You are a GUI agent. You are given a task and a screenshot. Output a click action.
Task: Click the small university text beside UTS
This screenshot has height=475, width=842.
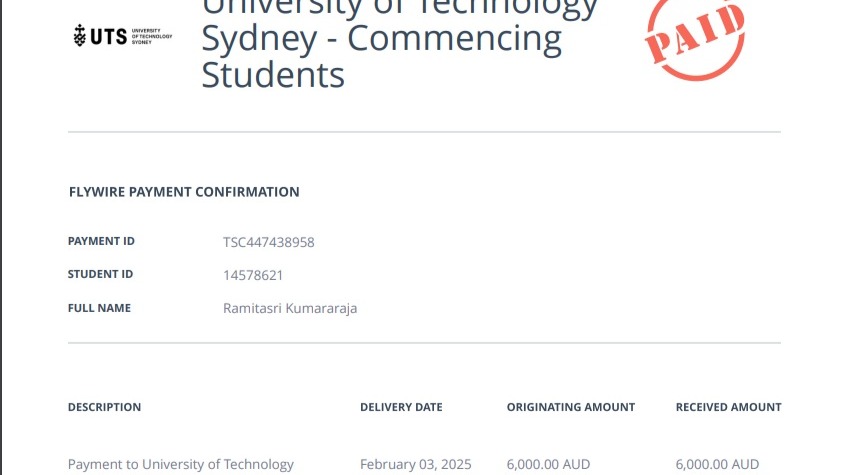(152, 36)
